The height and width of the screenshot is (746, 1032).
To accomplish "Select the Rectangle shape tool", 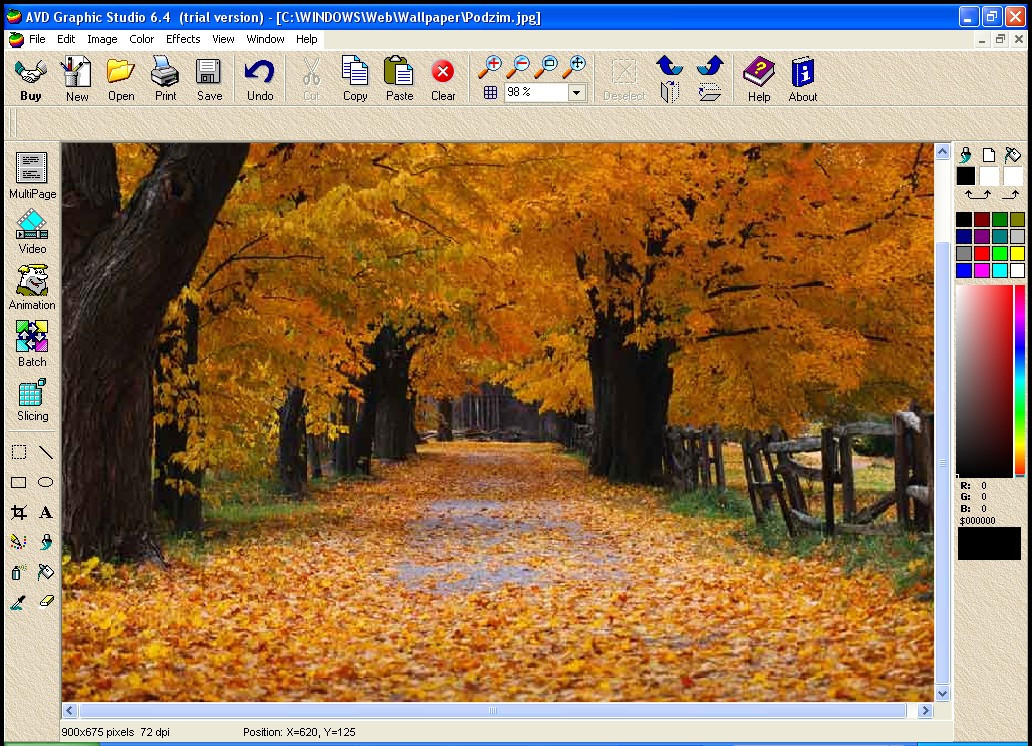I will [x=18, y=483].
